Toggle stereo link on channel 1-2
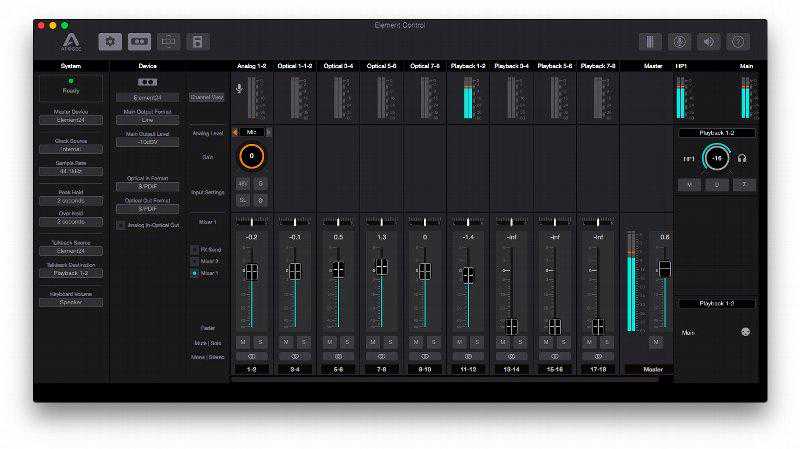 point(251,355)
